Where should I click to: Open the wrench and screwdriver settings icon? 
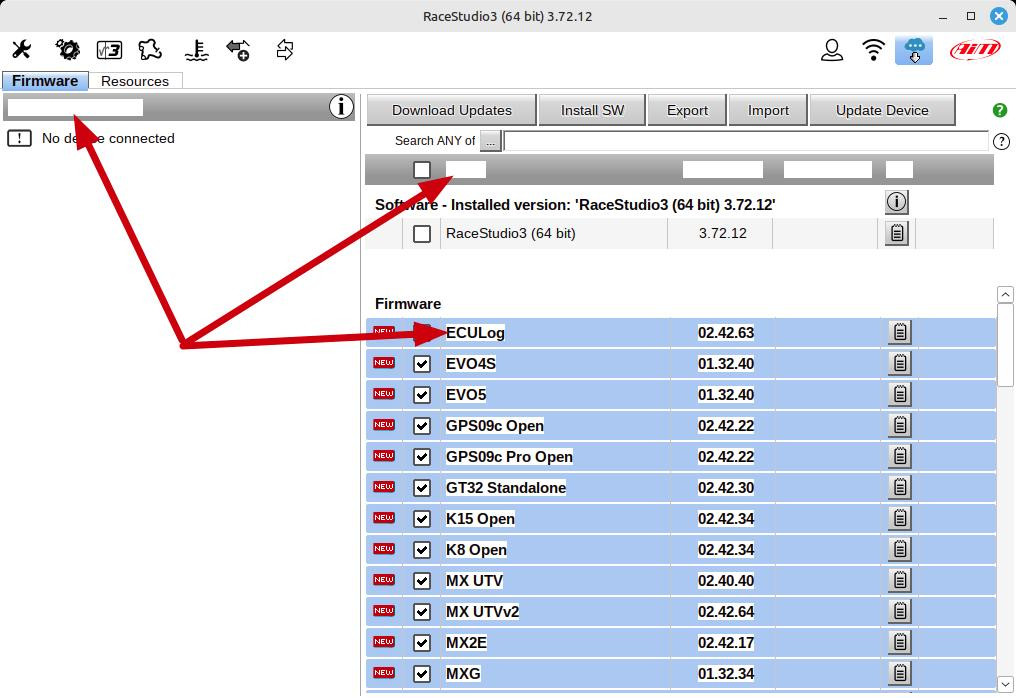[x=21, y=50]
